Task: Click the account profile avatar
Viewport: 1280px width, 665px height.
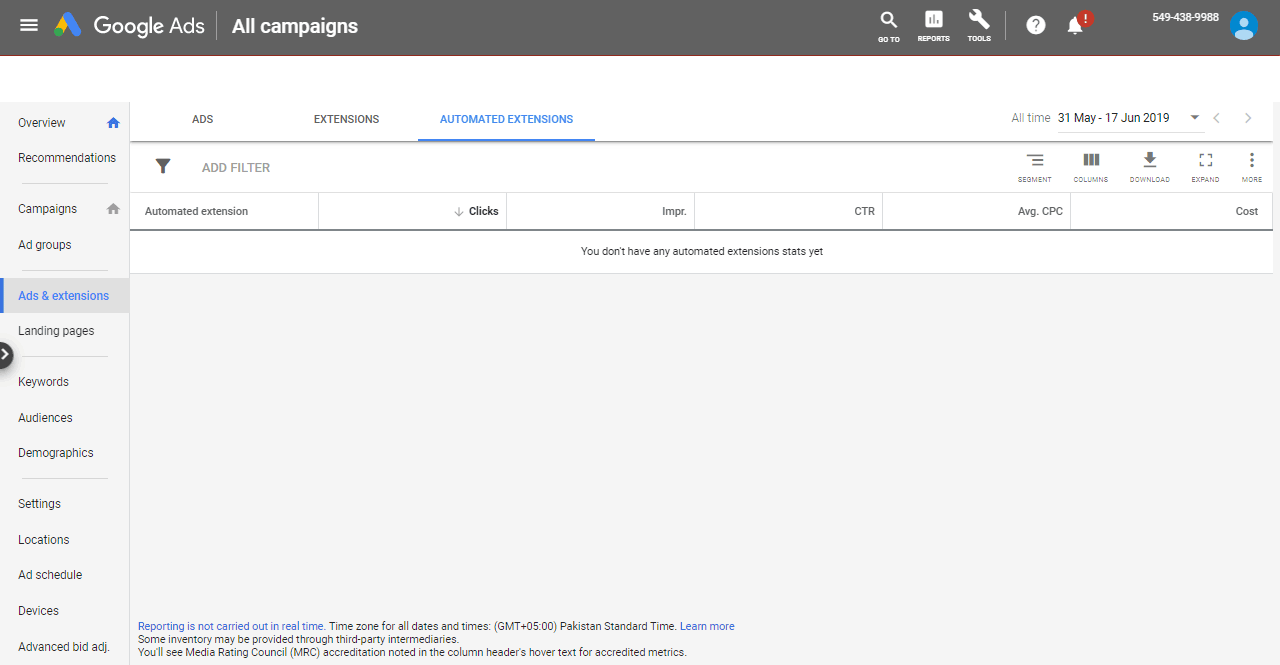Action: 1244,26
